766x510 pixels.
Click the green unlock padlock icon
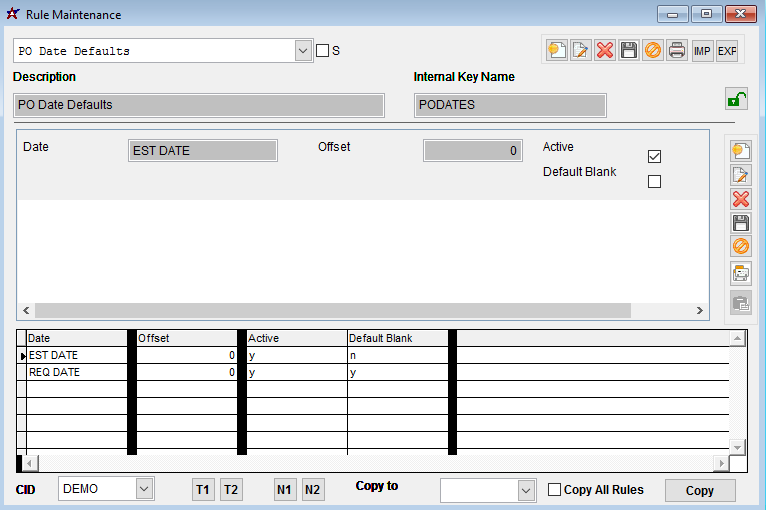[736, 99]
